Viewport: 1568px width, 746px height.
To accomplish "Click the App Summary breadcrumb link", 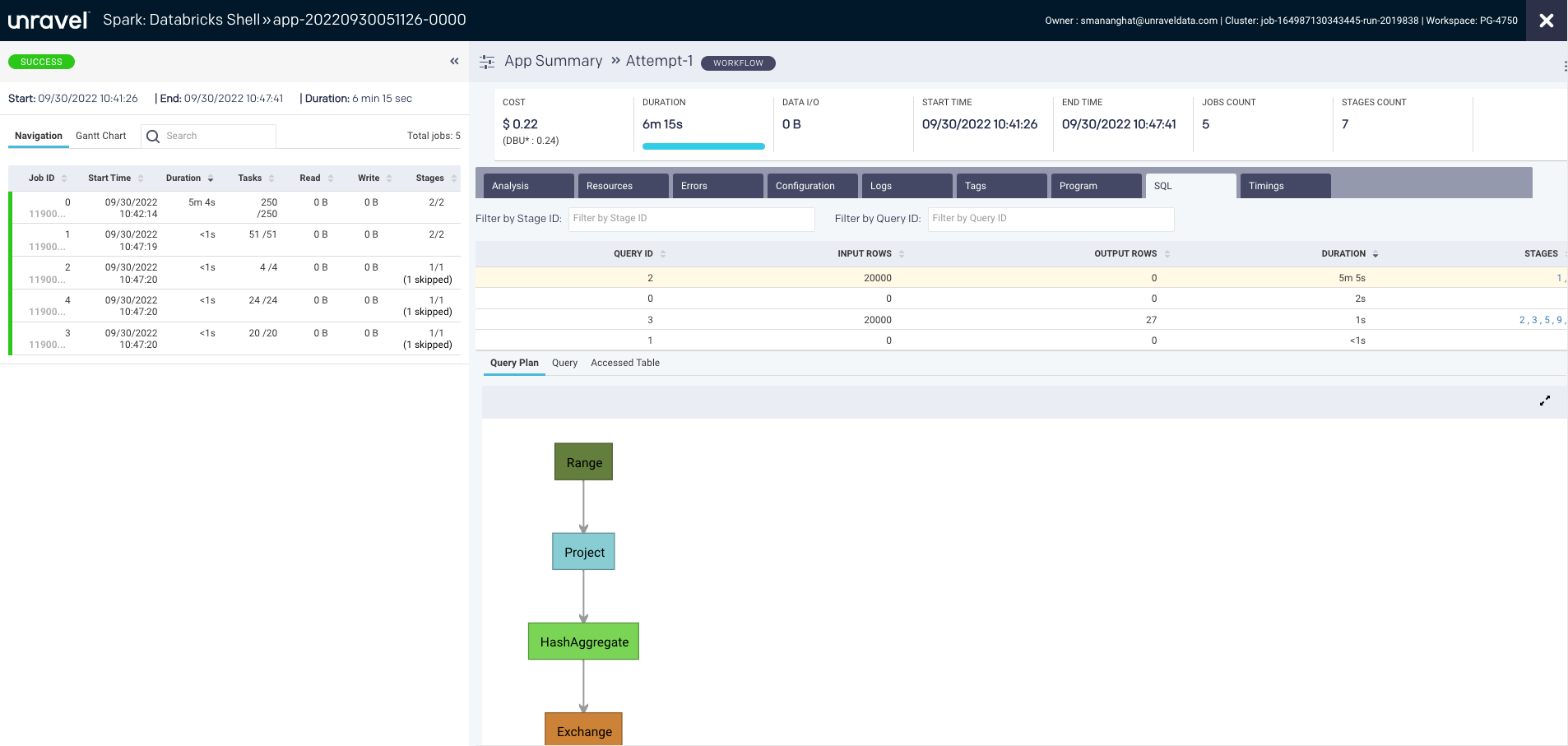I will click(x=553, y=61).
